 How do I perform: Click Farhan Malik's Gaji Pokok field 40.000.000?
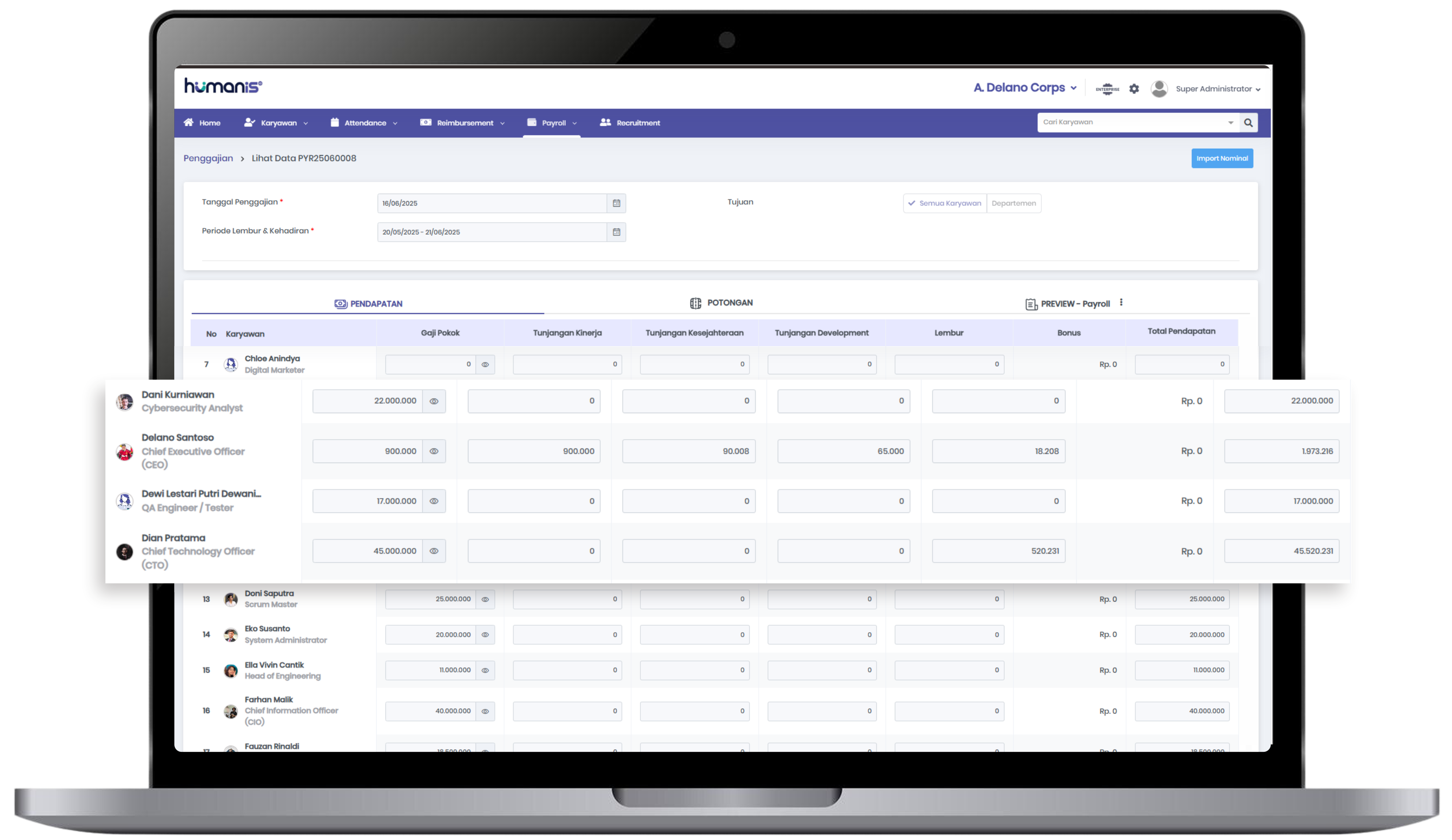click(x=430, y=712)
